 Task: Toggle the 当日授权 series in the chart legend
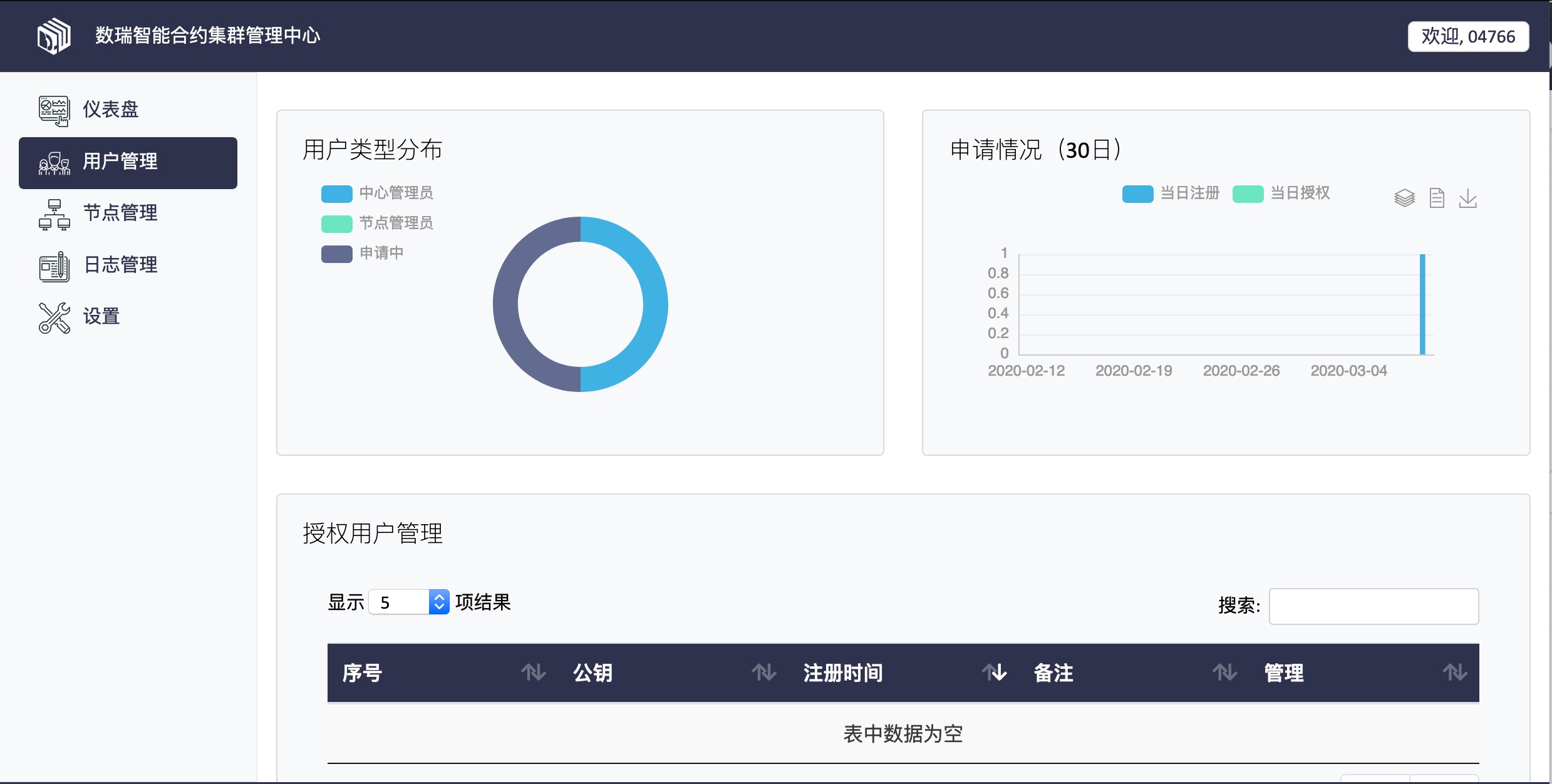click(1281, 193)
